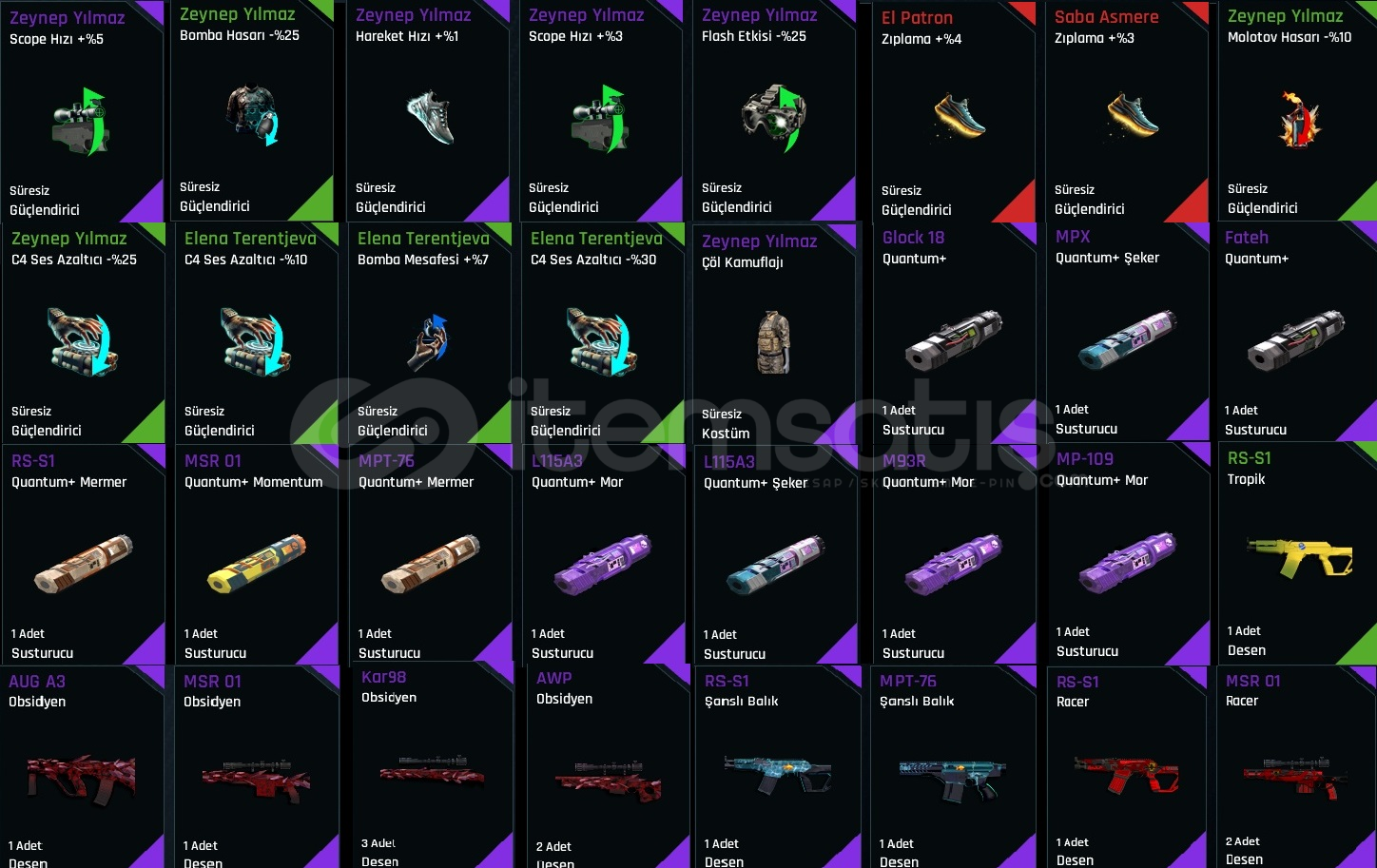1377x868 pixels.
Task: Click the AUG A3 Obsidyen skin
Action: 81,777
